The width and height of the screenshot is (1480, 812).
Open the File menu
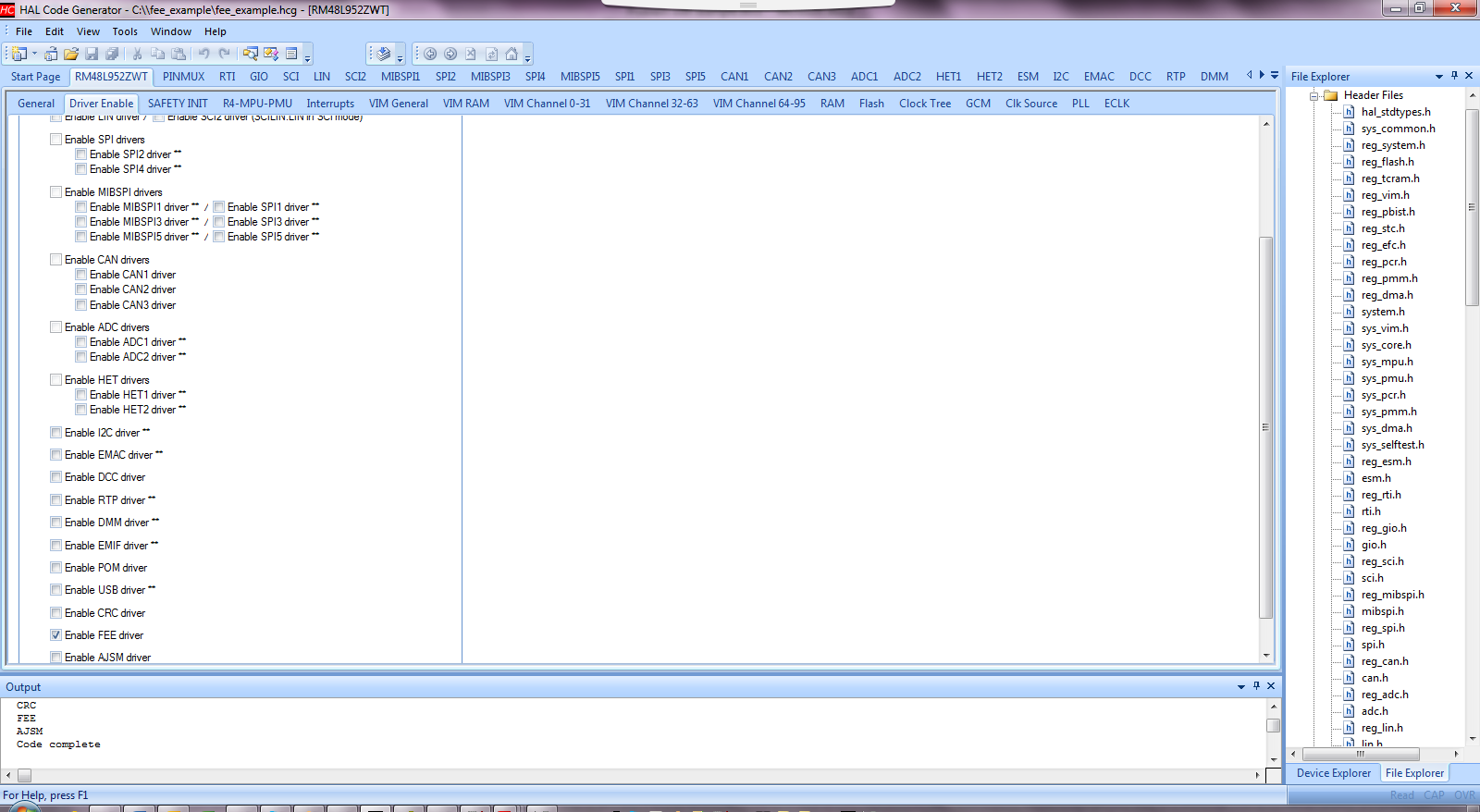pos(24,31)
